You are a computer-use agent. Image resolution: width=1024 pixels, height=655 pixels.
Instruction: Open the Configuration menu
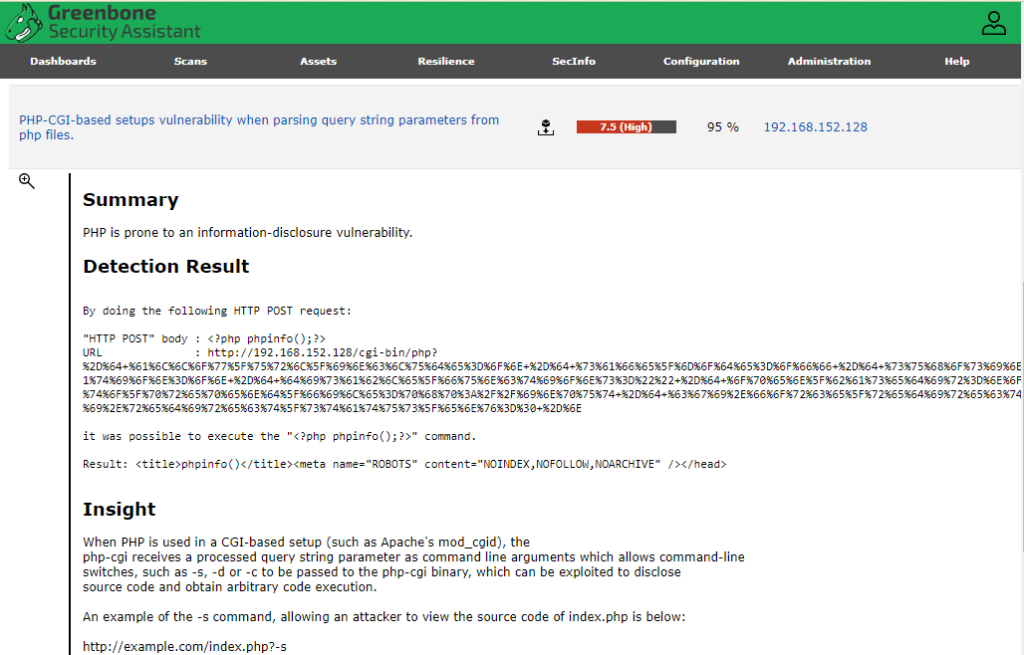click(x=701, y=61)
